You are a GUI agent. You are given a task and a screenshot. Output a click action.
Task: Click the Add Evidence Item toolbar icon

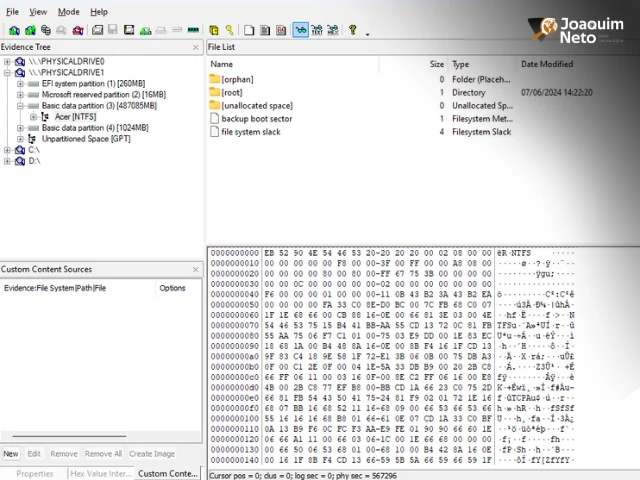click(x=13, y=31)
